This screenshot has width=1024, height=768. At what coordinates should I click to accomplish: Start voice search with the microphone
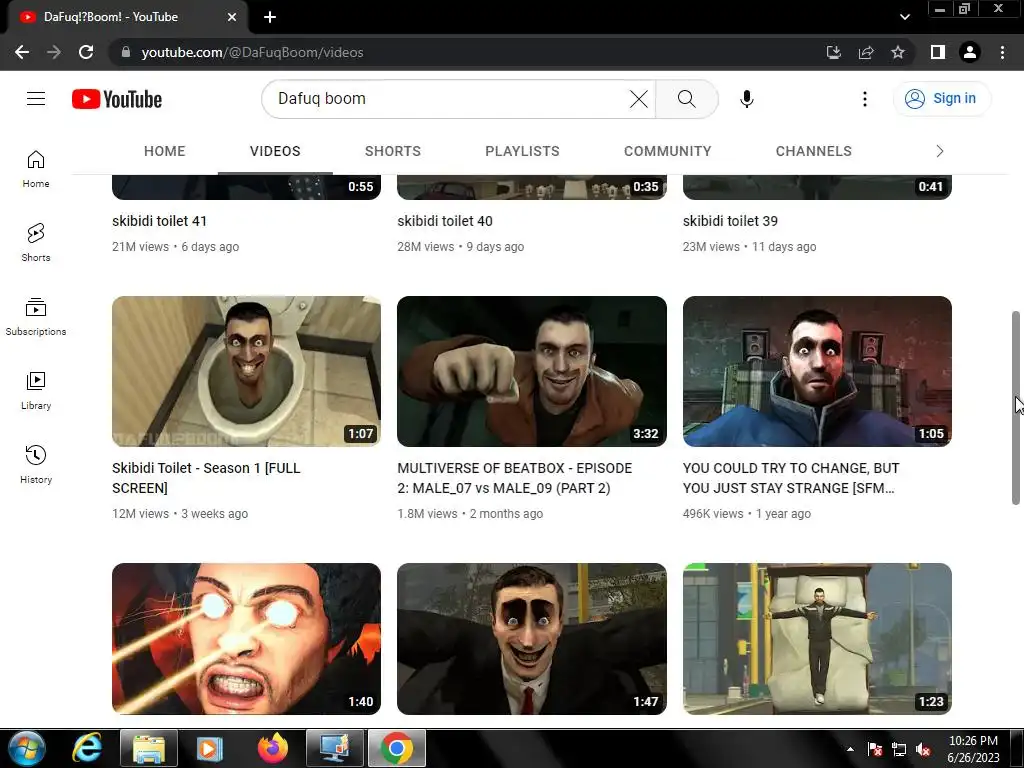(x=747, y=99)
